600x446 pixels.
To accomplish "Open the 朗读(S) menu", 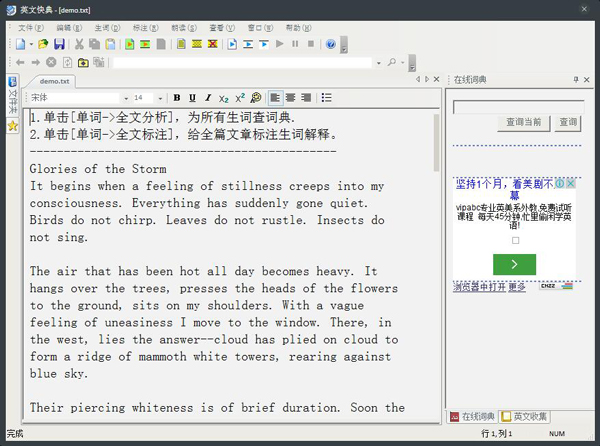I will (184, 28).
